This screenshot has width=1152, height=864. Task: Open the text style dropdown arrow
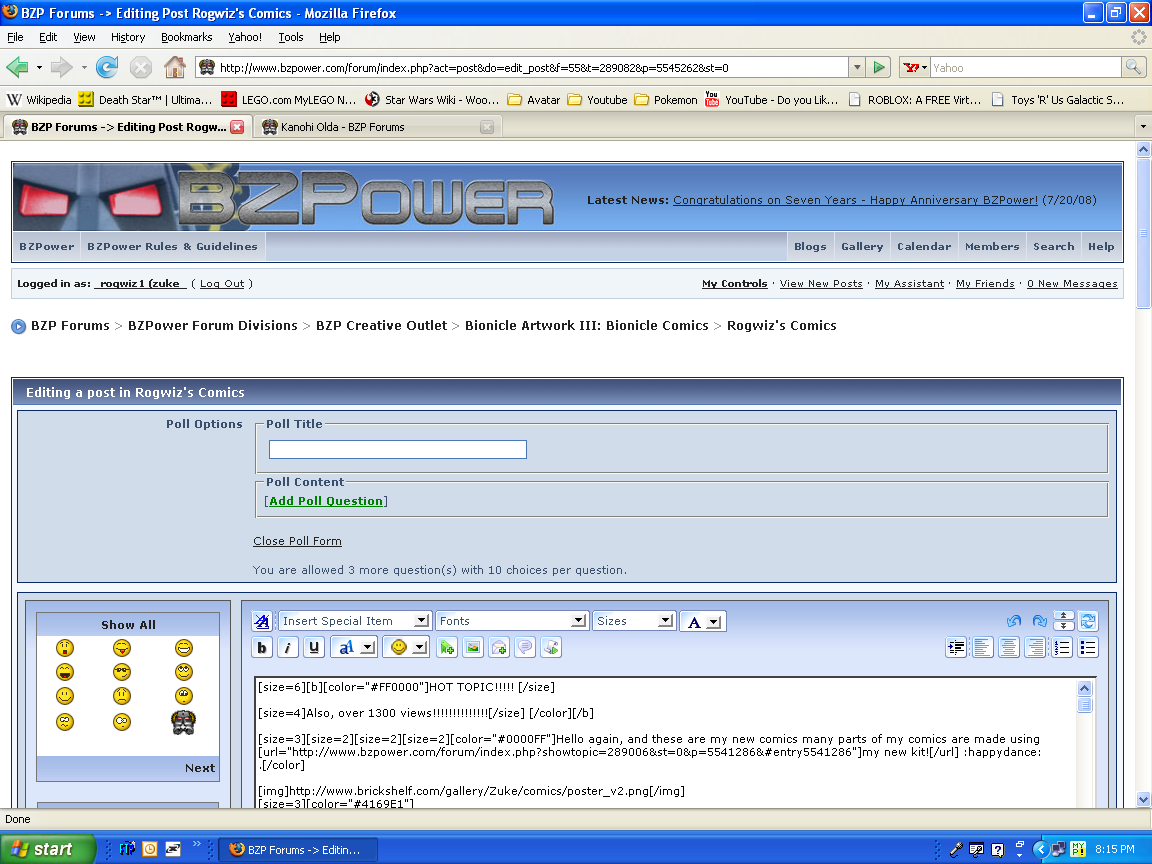[x=369, y=647]
